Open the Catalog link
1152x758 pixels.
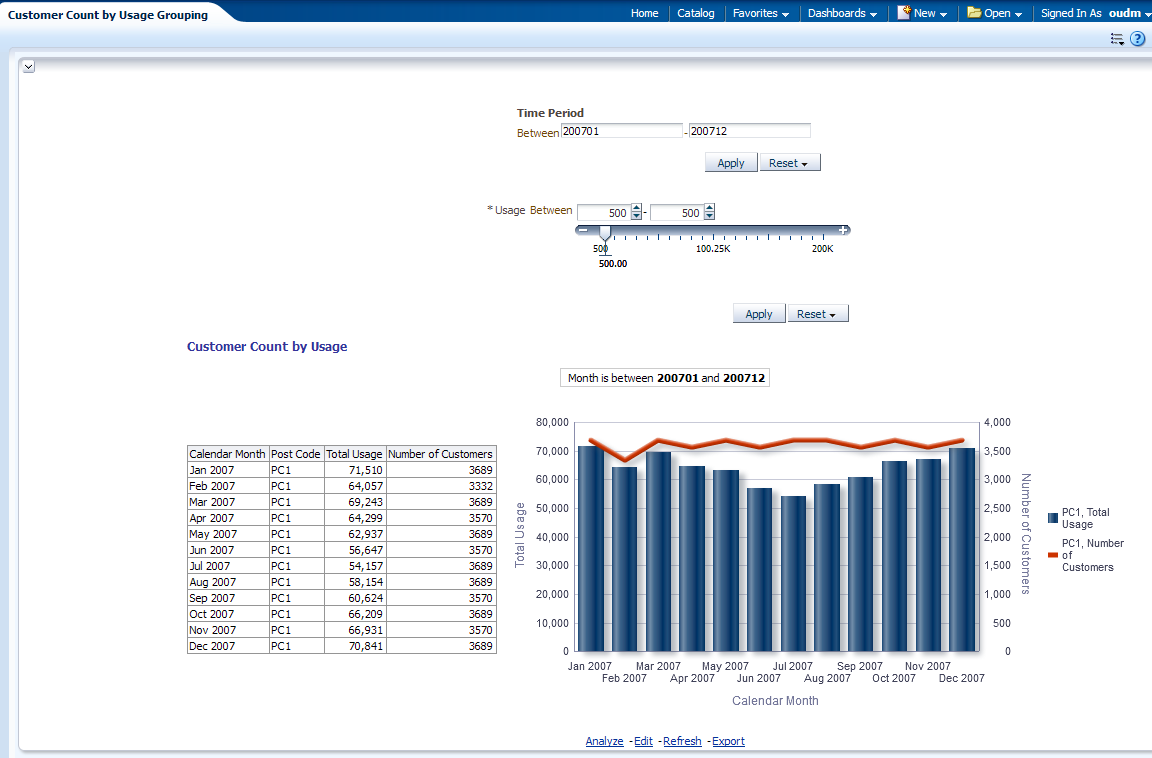pyautogui.click(x=696, y=13)
